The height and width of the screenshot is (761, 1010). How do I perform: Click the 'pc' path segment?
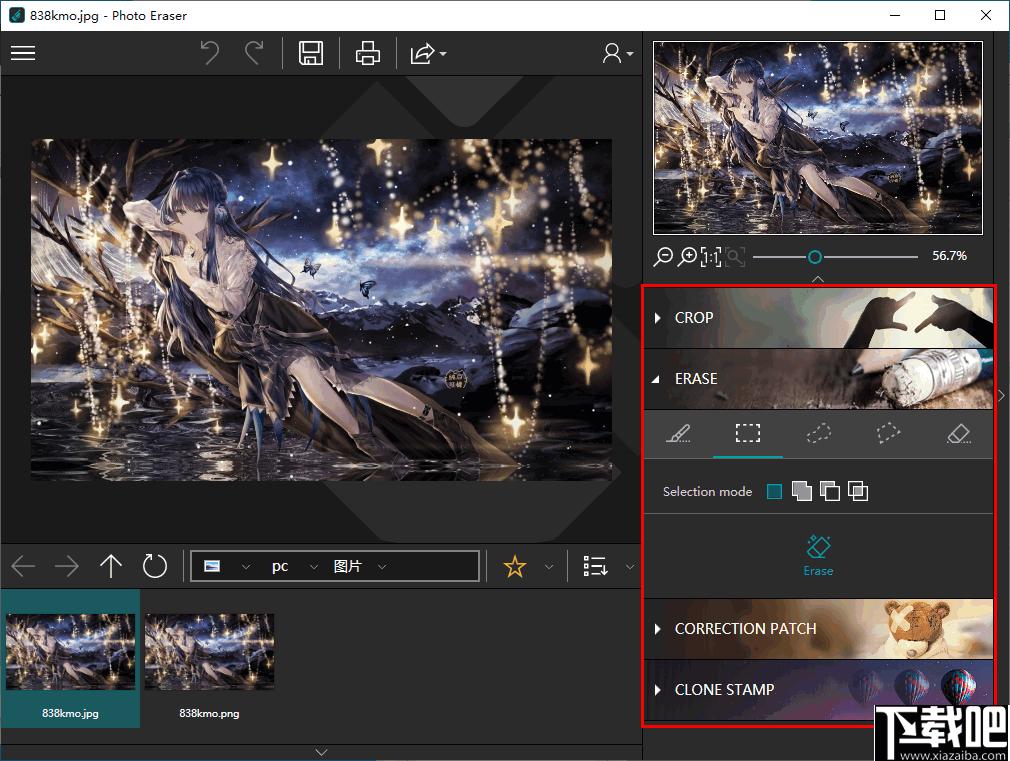tap(280, 566)
